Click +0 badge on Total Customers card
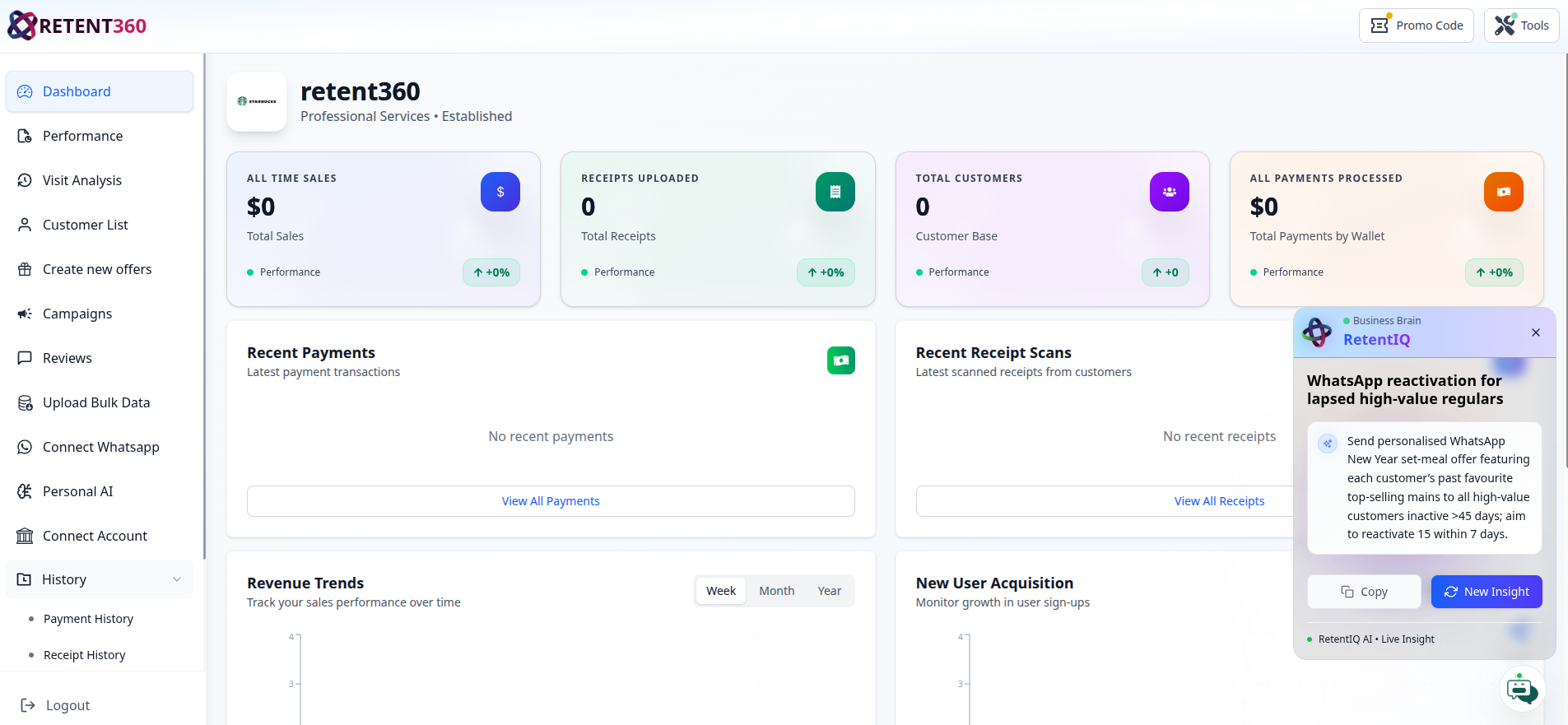 [x=1166, y=272]
